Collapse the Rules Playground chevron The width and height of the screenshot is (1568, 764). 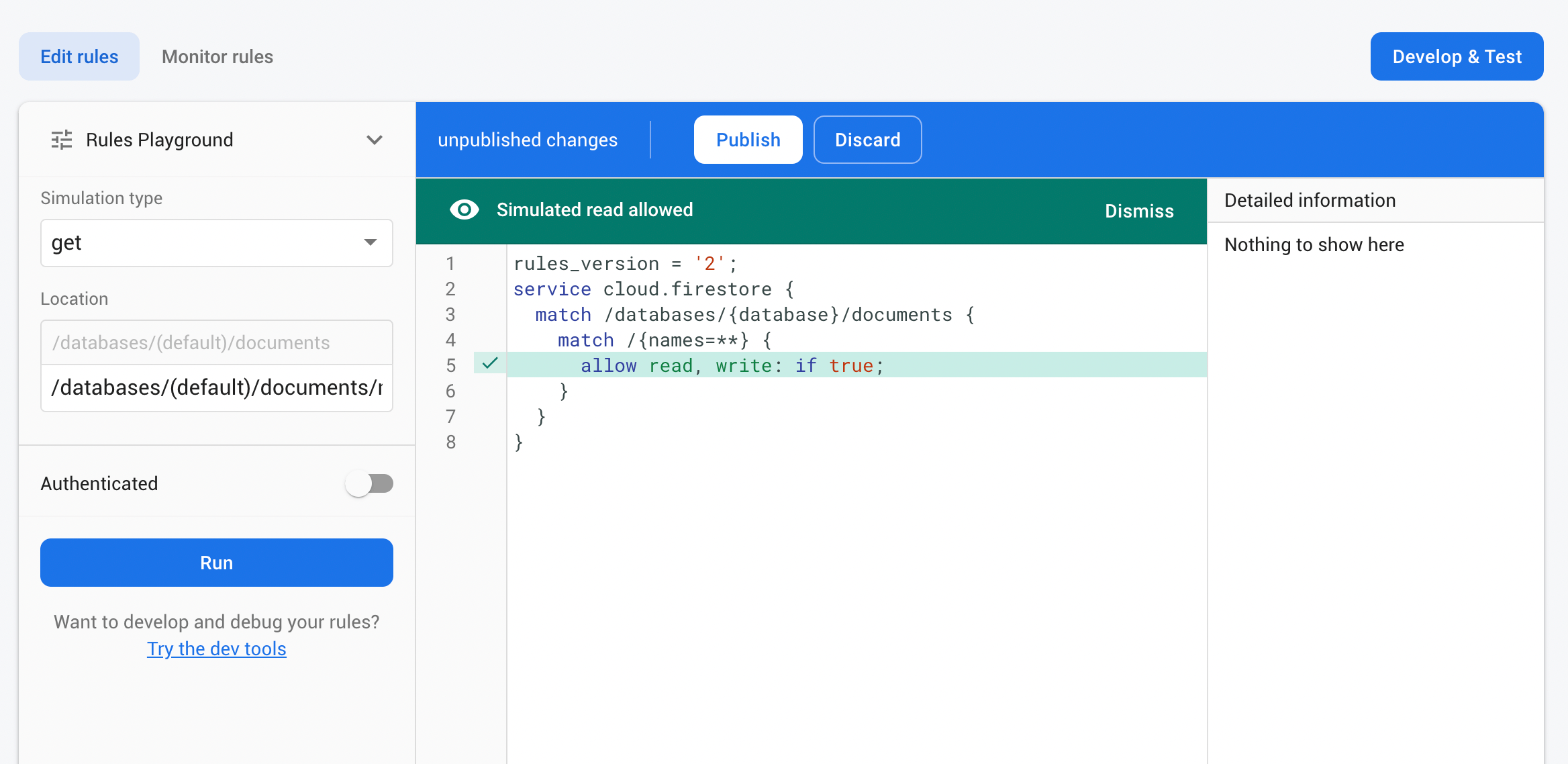(x=374, y=140)
